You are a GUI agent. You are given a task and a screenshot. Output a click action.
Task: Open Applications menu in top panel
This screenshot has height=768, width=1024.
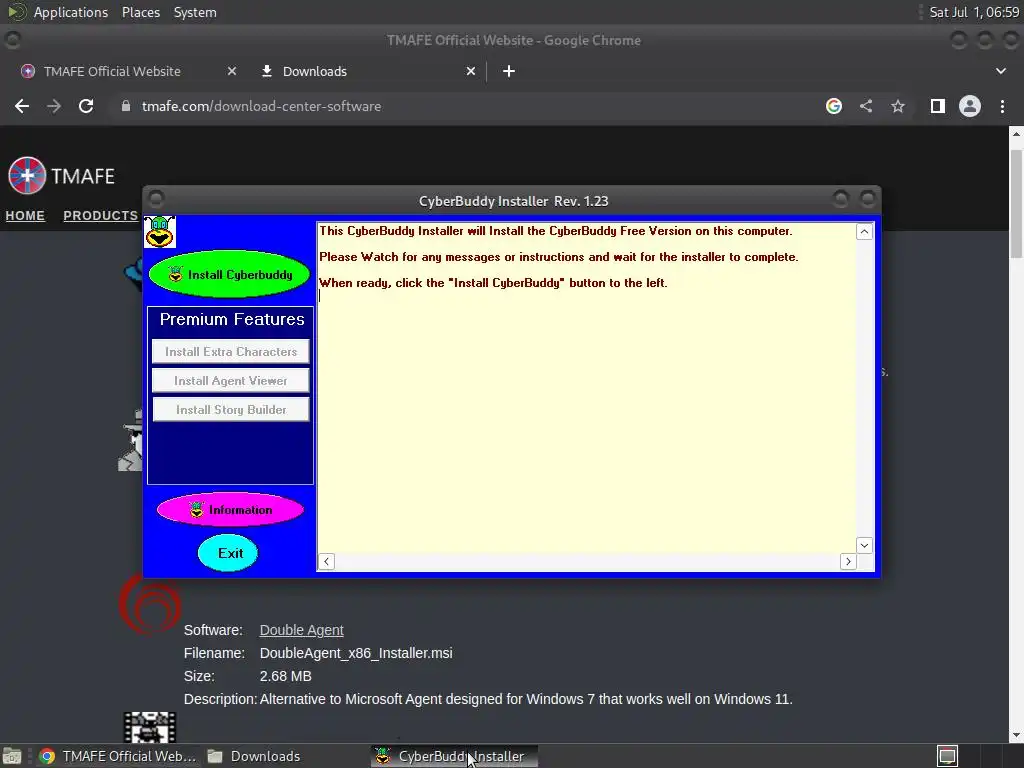tap(71, 12)
